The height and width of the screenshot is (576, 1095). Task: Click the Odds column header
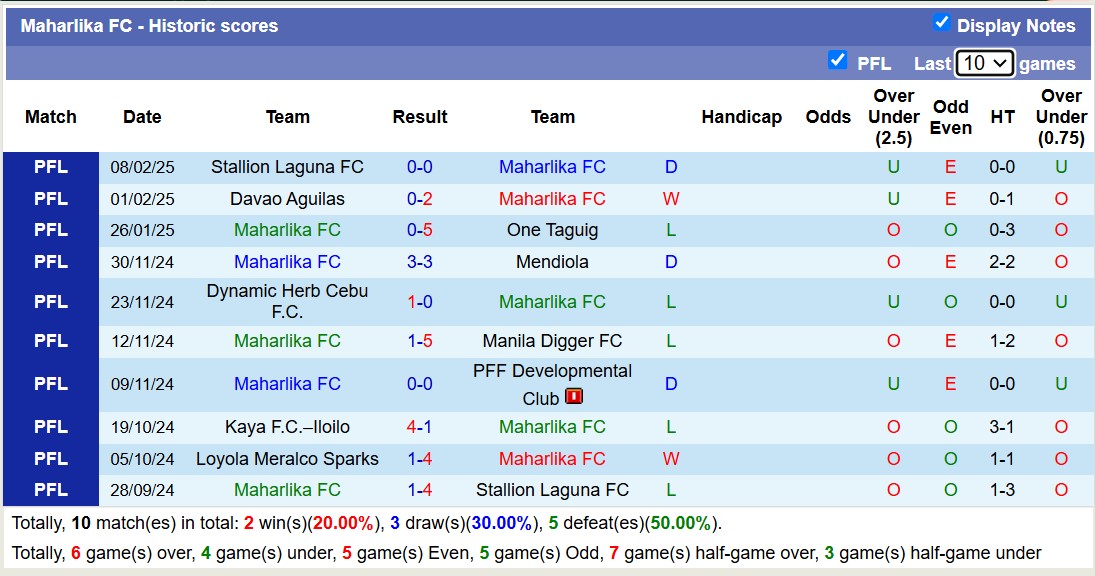point(828,117)
